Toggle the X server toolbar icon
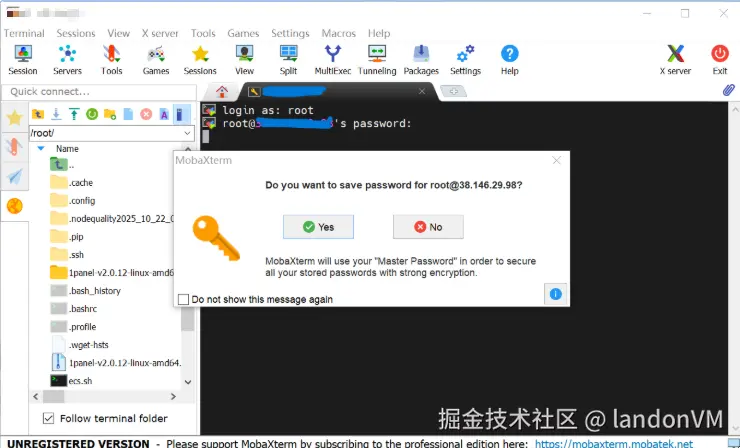This screenshot has width=740, height=448. [675, 60]
